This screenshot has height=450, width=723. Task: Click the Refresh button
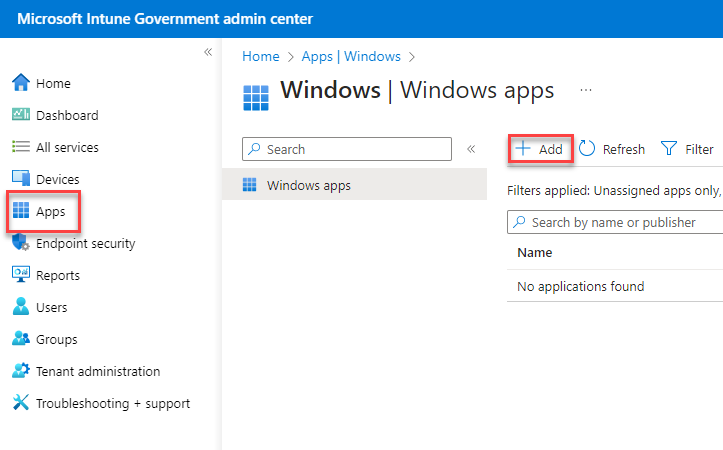pos(612,149)
